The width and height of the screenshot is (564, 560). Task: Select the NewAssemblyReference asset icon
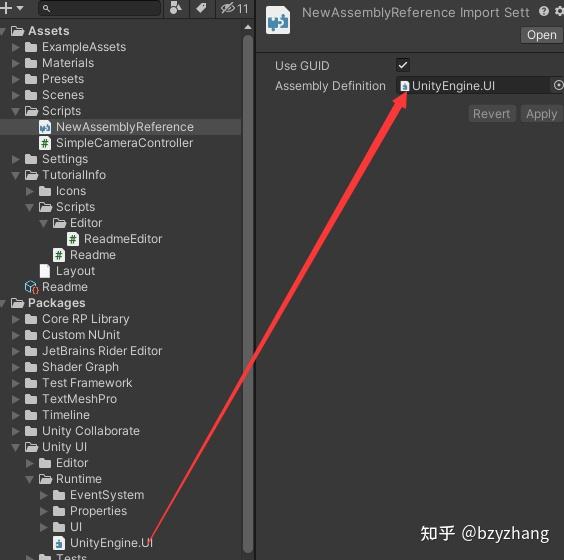pyautogui.click(x=45, y=127)
